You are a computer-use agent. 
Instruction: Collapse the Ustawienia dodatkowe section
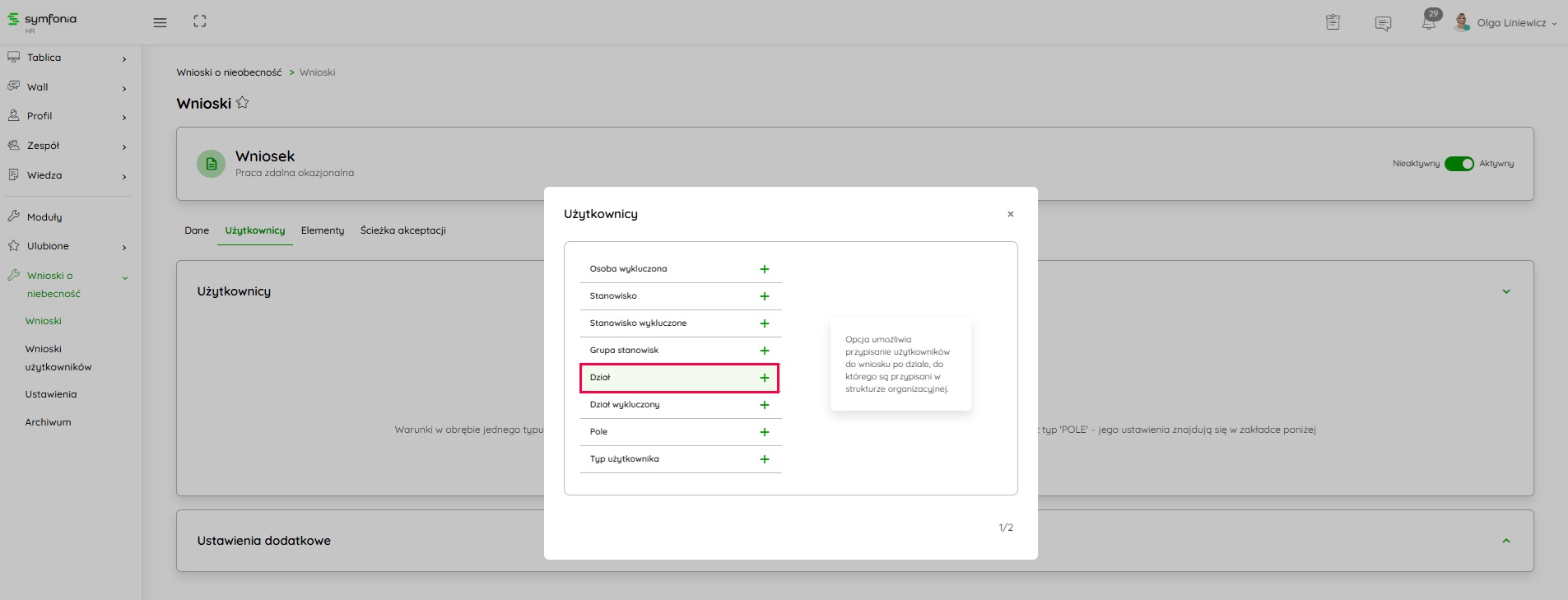(1505, 541)
